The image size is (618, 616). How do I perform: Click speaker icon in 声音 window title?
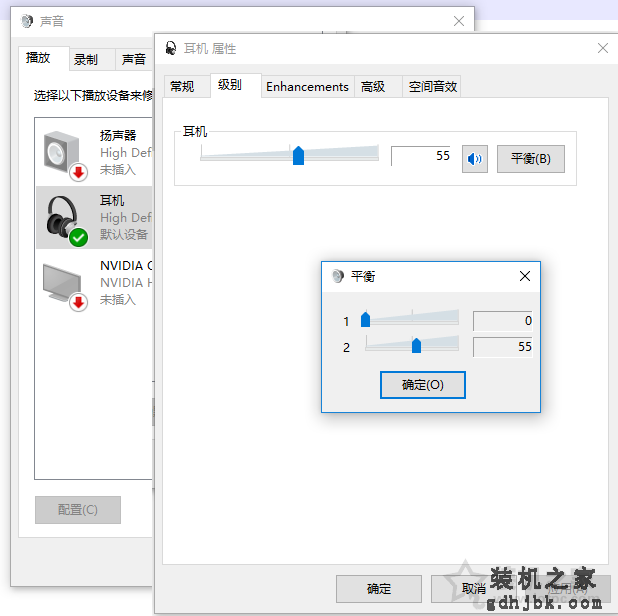[x=27, y=21]
